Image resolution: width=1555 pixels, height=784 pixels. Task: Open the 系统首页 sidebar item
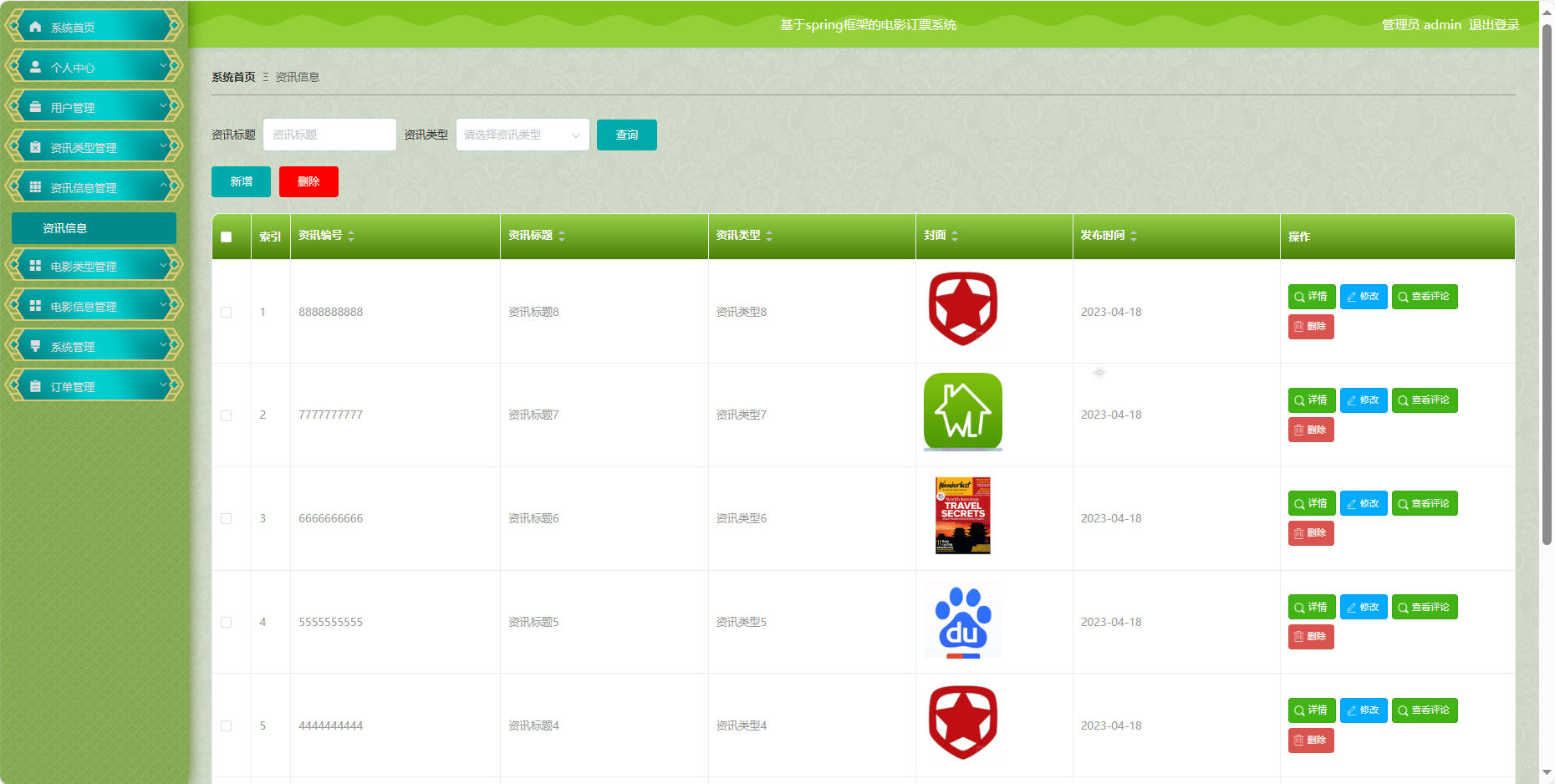click(94, 27)
